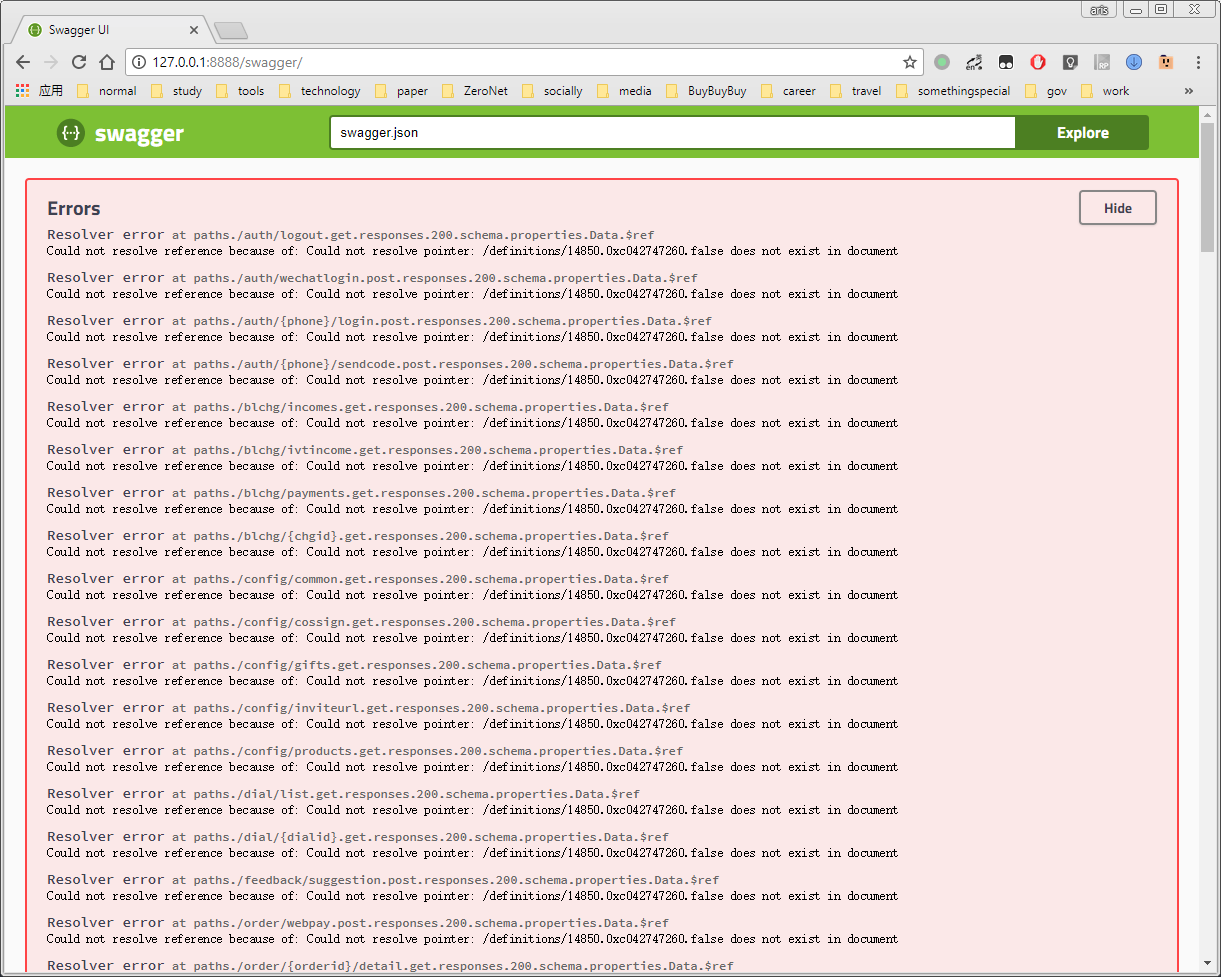Viewport: 1221px width, 977px height.
Task: Click the /order/{orderid}/detail.get error line
Action: click(x=390, y=966)
